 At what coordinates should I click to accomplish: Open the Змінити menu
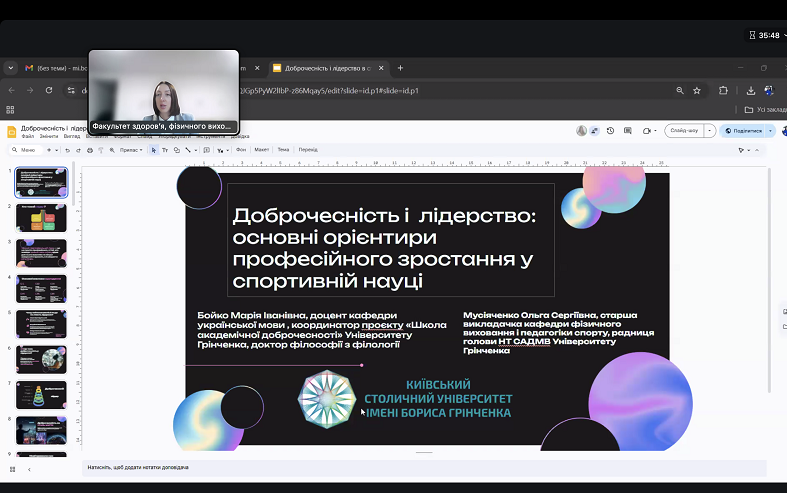point(49,137)
